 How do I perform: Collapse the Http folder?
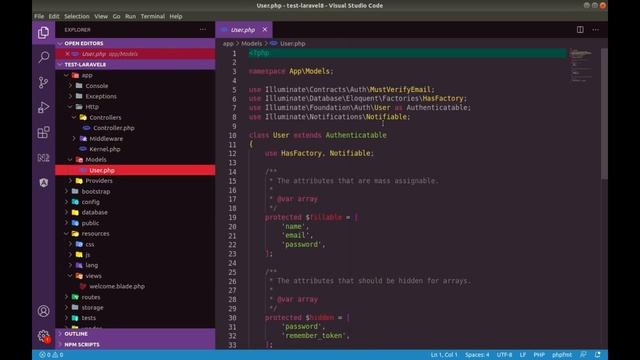[70, 107]
